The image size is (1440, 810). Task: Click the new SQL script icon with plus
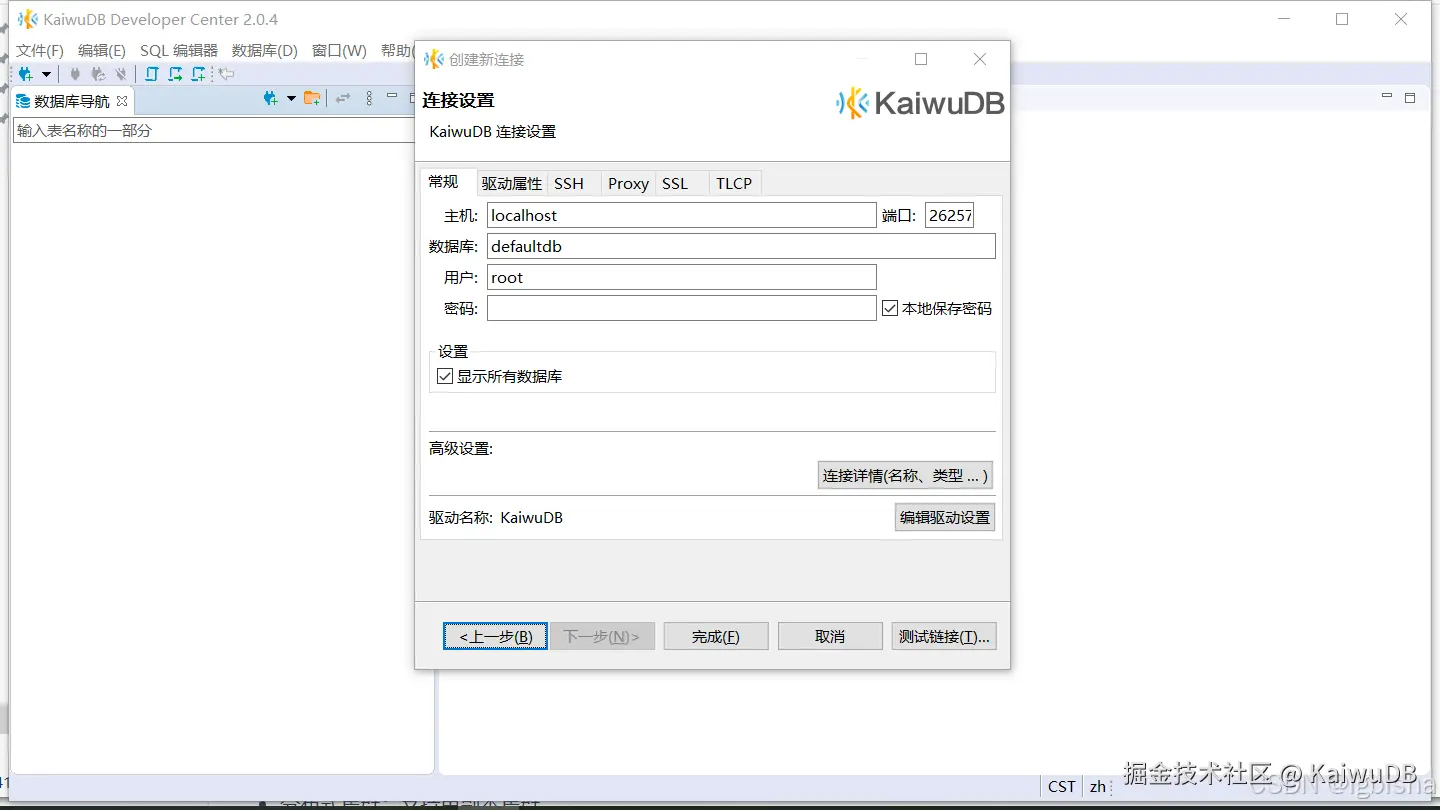(199, 74)
